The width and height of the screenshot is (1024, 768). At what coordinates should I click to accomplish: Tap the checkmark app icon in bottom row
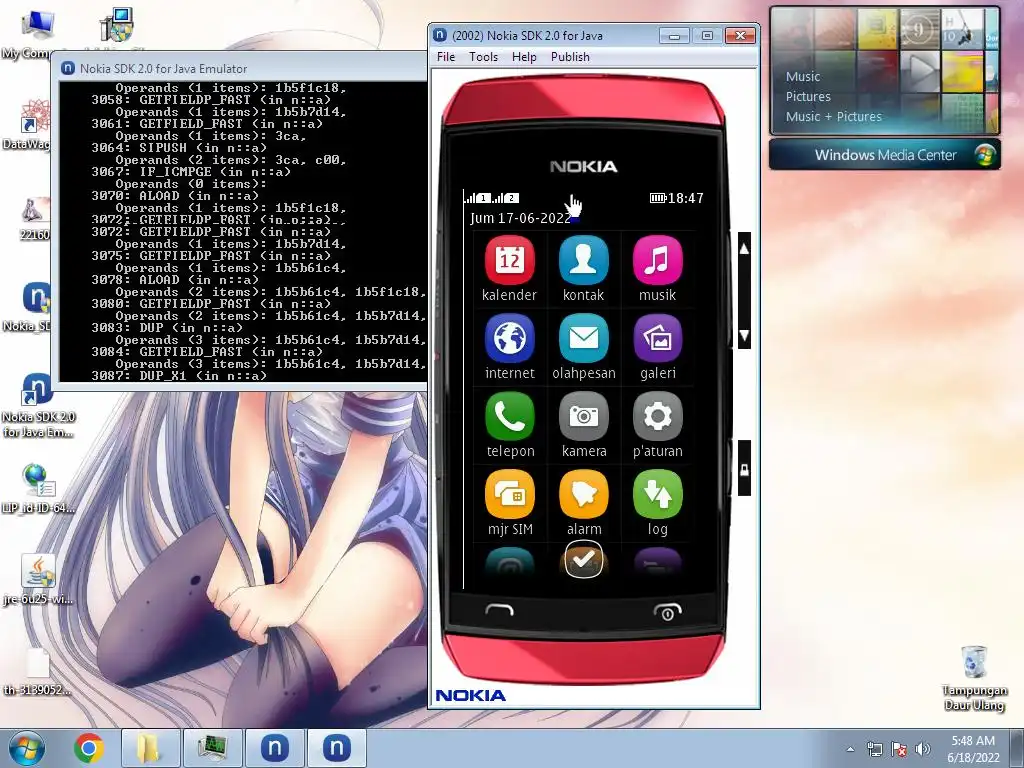click(x=583, y=560)
